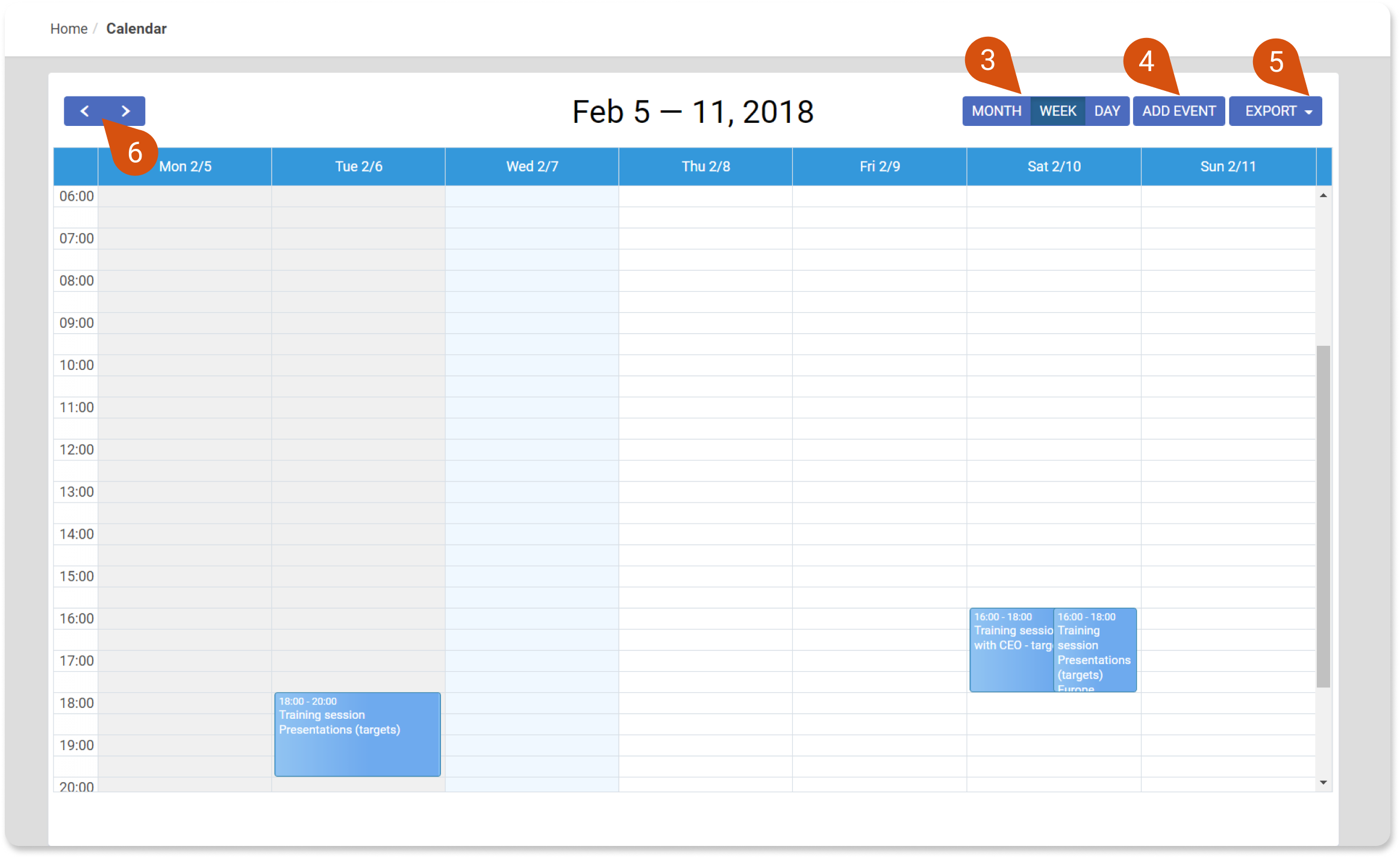1400x858 pixels.
Task: Open the Export dropdown menu
Action: pyautogui.click(x=1275, y=111)
